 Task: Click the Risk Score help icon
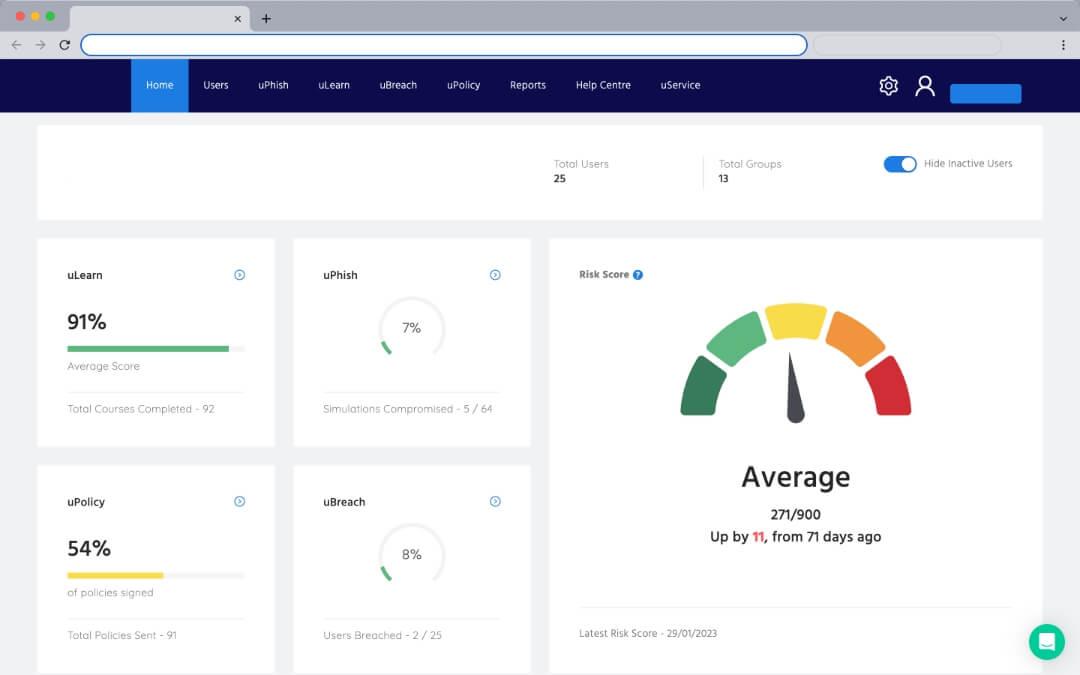[x=638, y=275]
